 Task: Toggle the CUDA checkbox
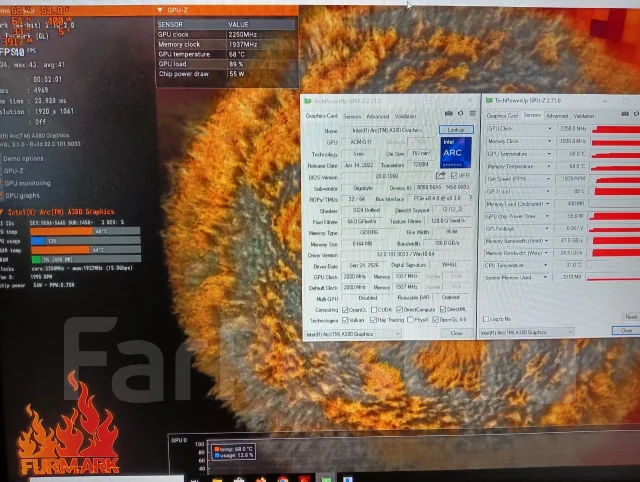tap(373, 310)
